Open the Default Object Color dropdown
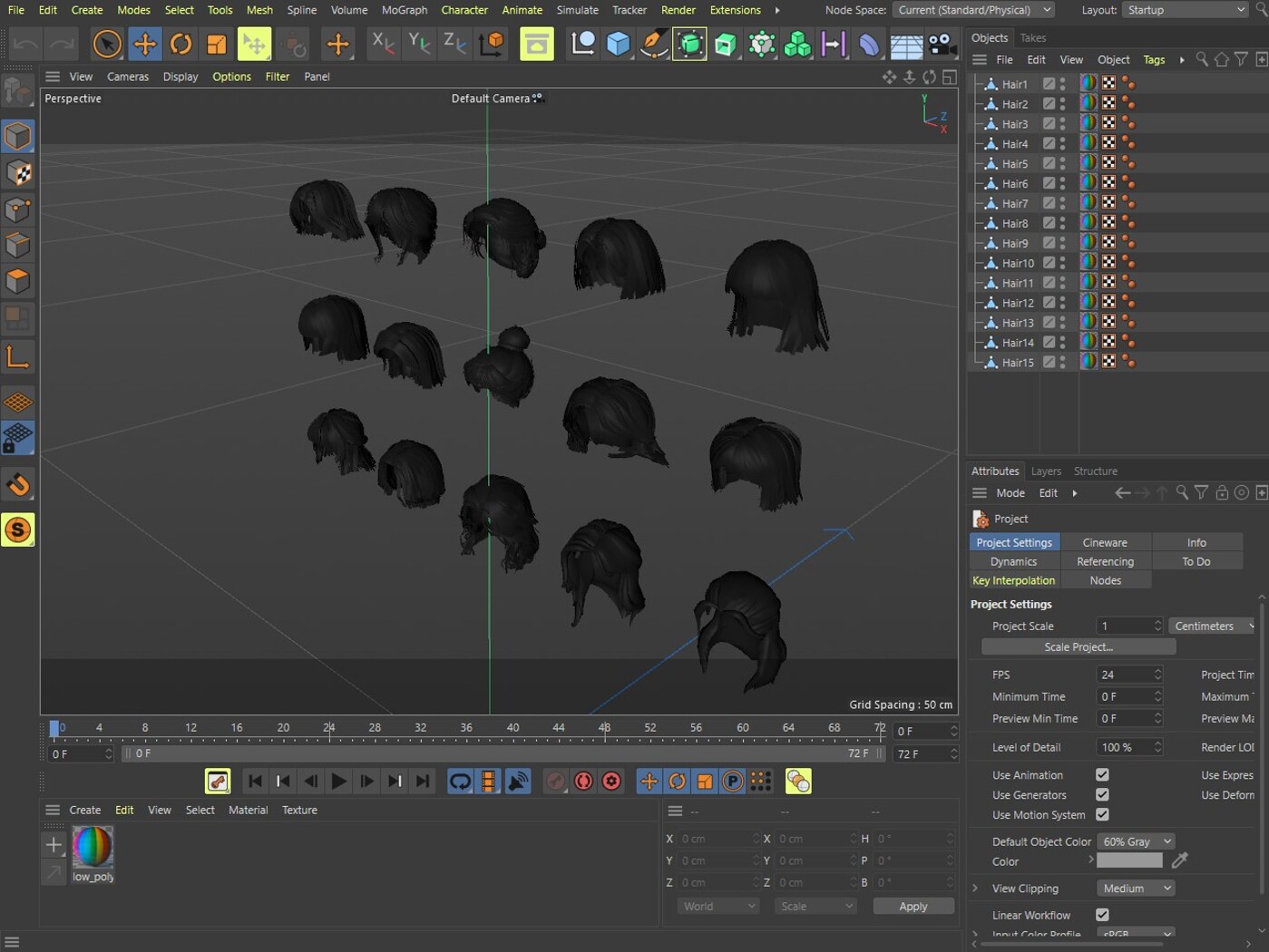This screenshot has width=1269, height=952. (x=1136, y=841)
